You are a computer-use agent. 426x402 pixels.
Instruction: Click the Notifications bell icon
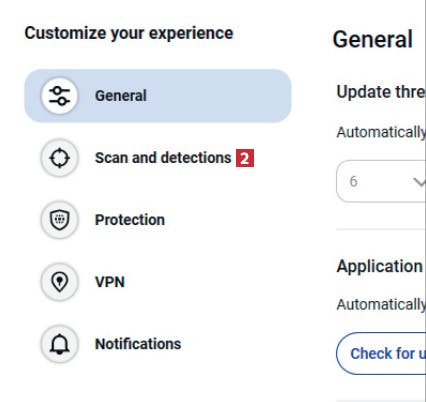pos(59,344)
